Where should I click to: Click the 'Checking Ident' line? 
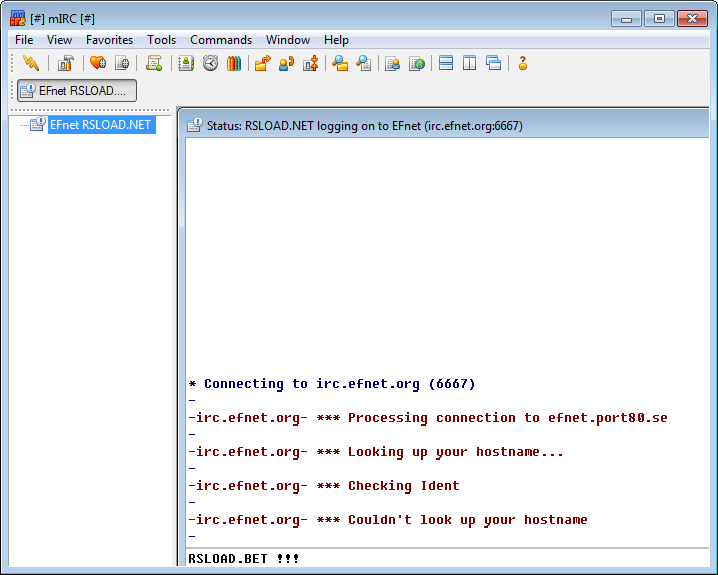tap(324, 485)
